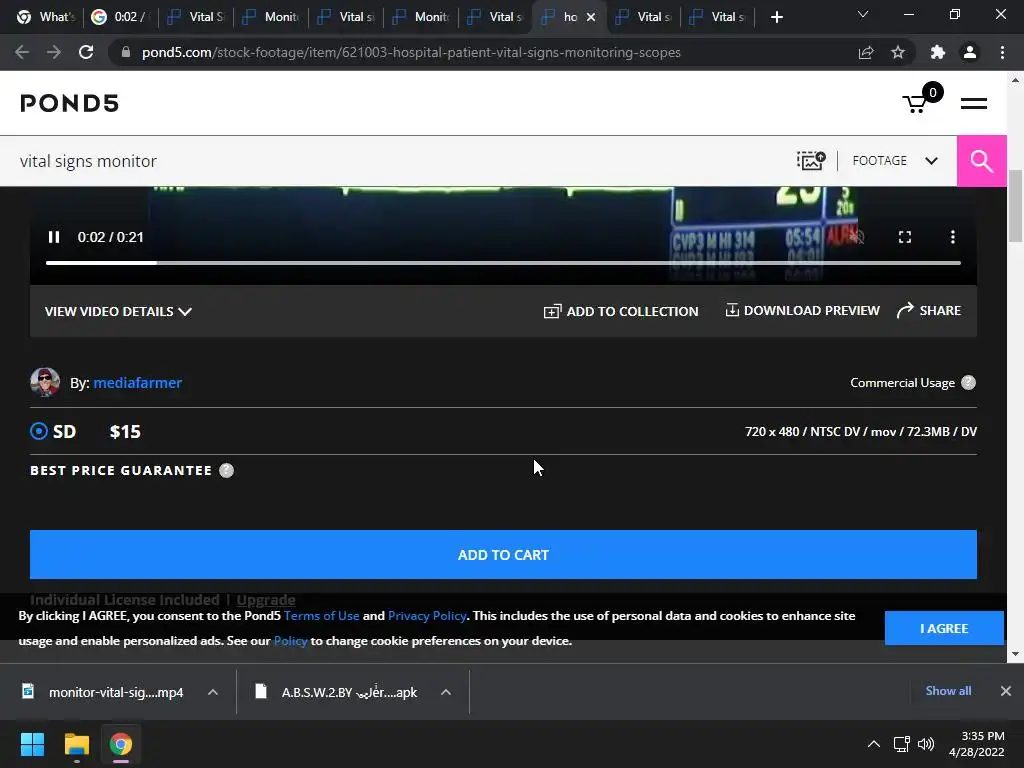Open Chrome profile menu
Screen dimensions: 1024x768
coord(970,52)
